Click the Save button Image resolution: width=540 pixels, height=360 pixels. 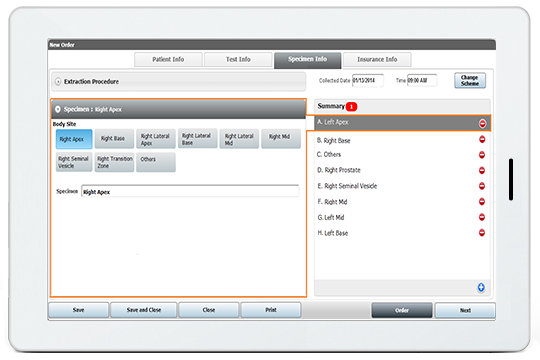79,310
